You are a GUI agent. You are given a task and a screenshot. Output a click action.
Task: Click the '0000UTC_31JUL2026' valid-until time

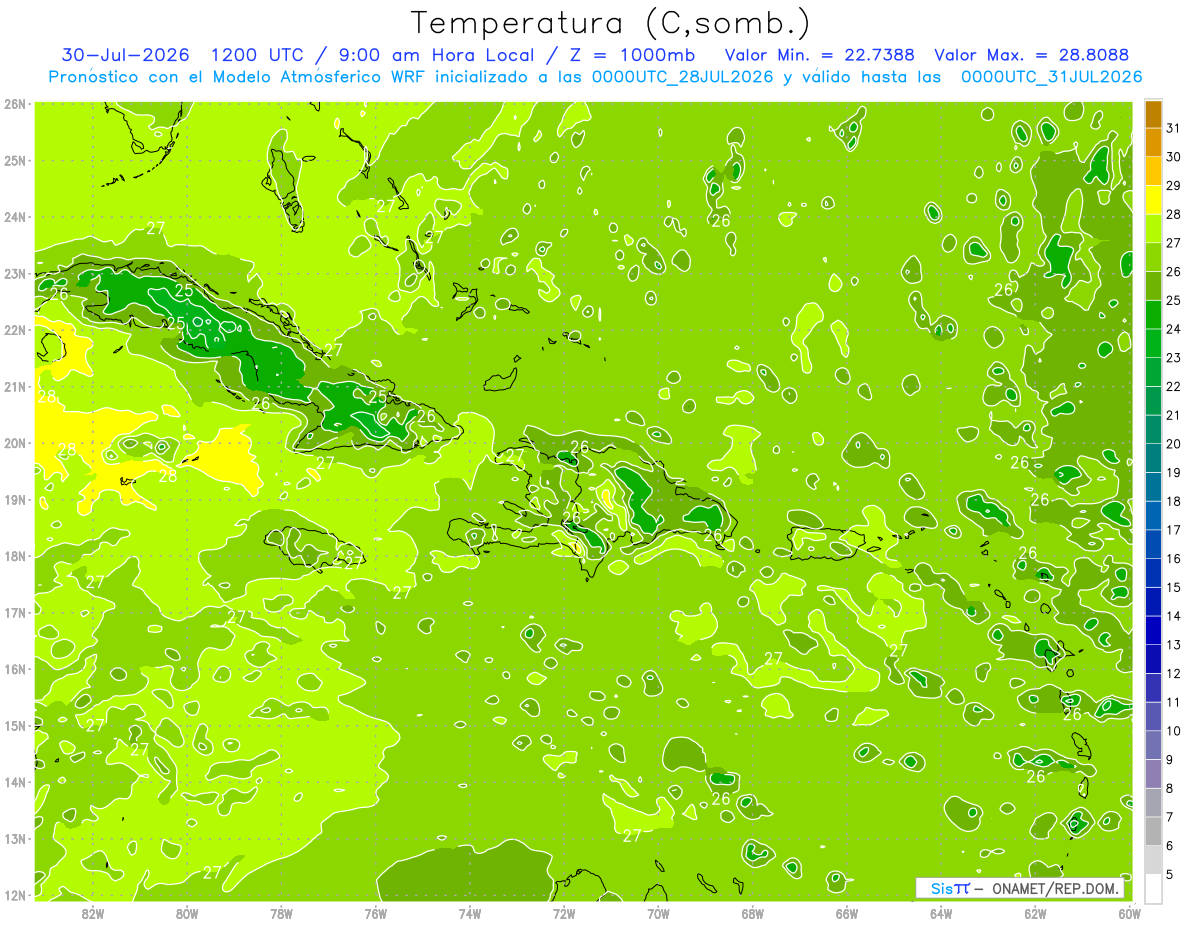1051,77
